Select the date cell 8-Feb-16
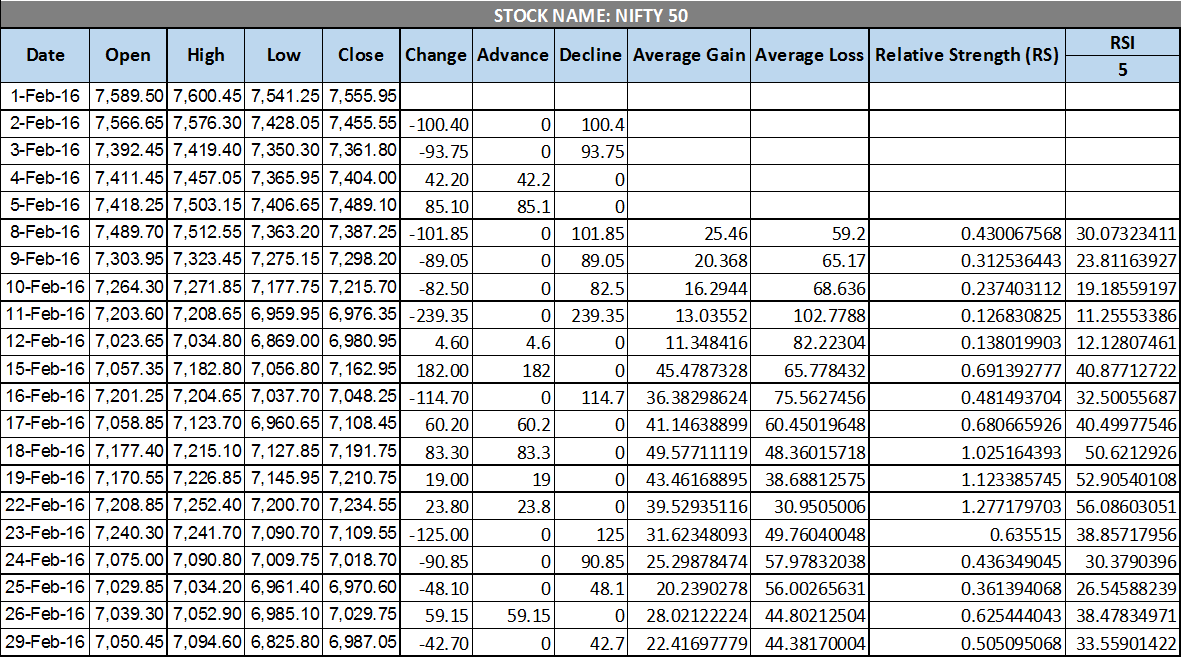 pos(45,233)
